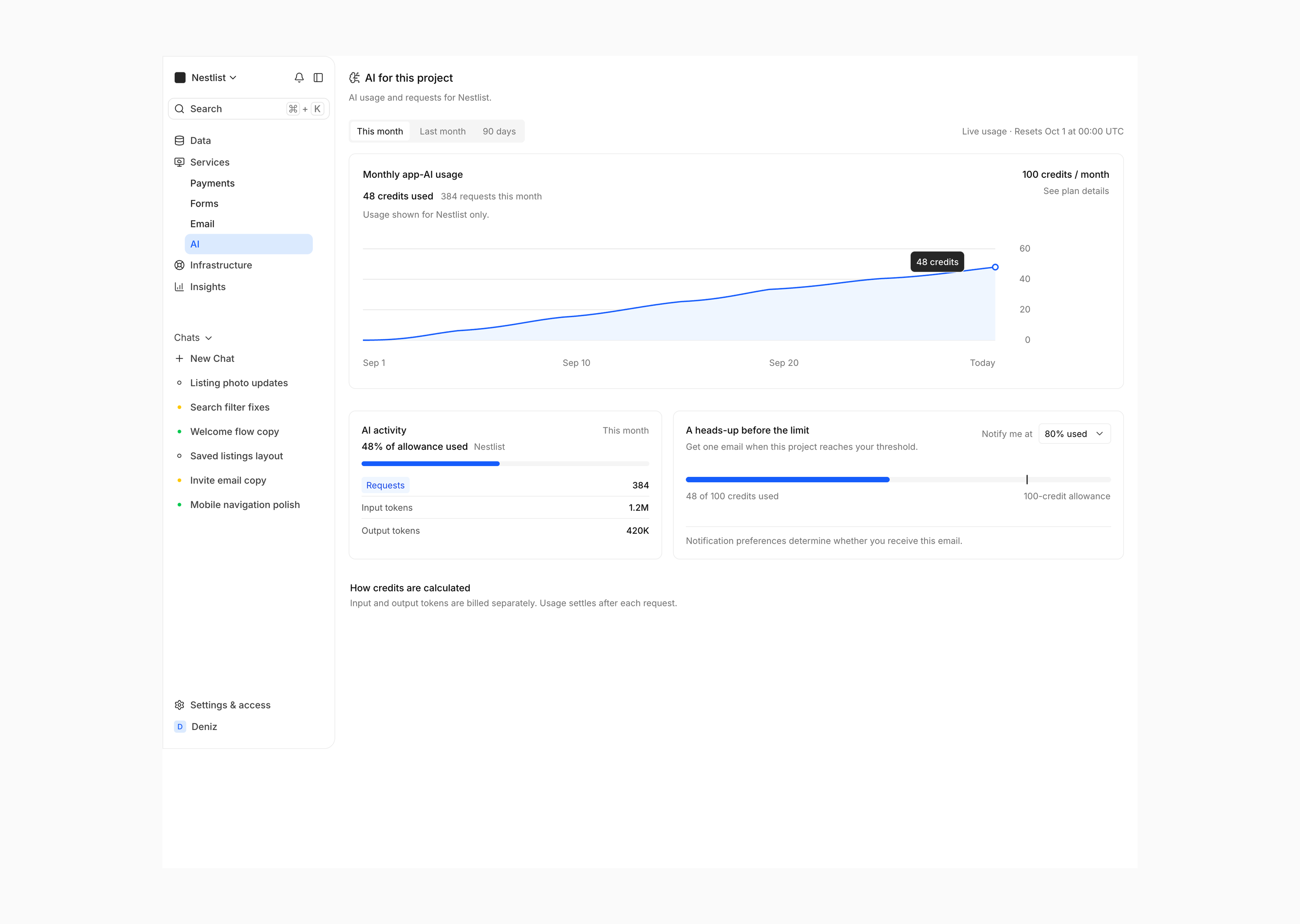The image size is (1300, 924).
Task: Click the Insights bar chart icon
Action: [179, 287]
